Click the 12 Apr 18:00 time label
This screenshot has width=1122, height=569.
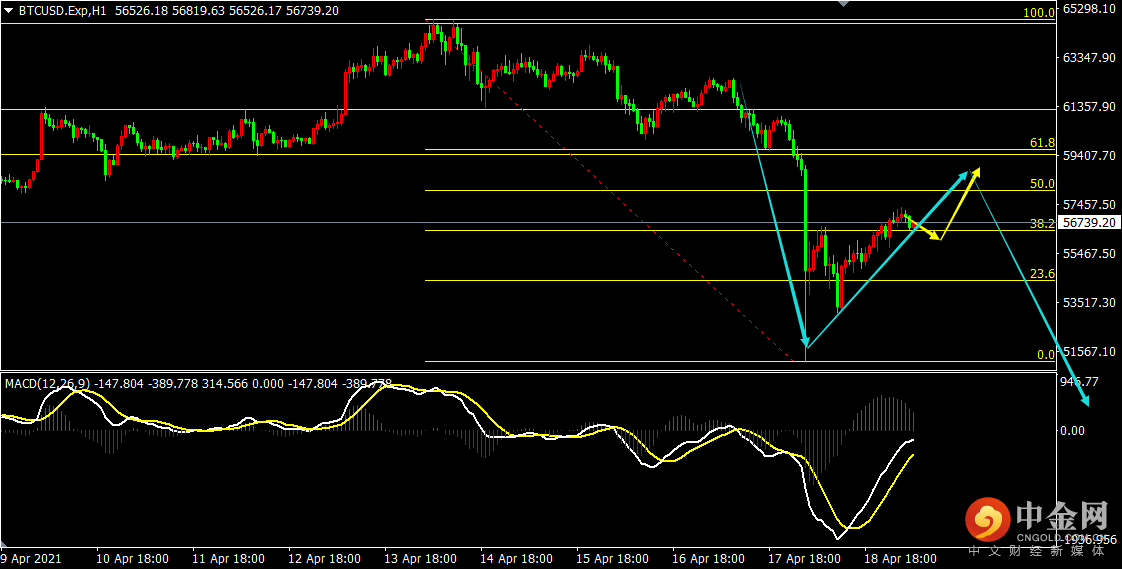[x=324, y=558]
